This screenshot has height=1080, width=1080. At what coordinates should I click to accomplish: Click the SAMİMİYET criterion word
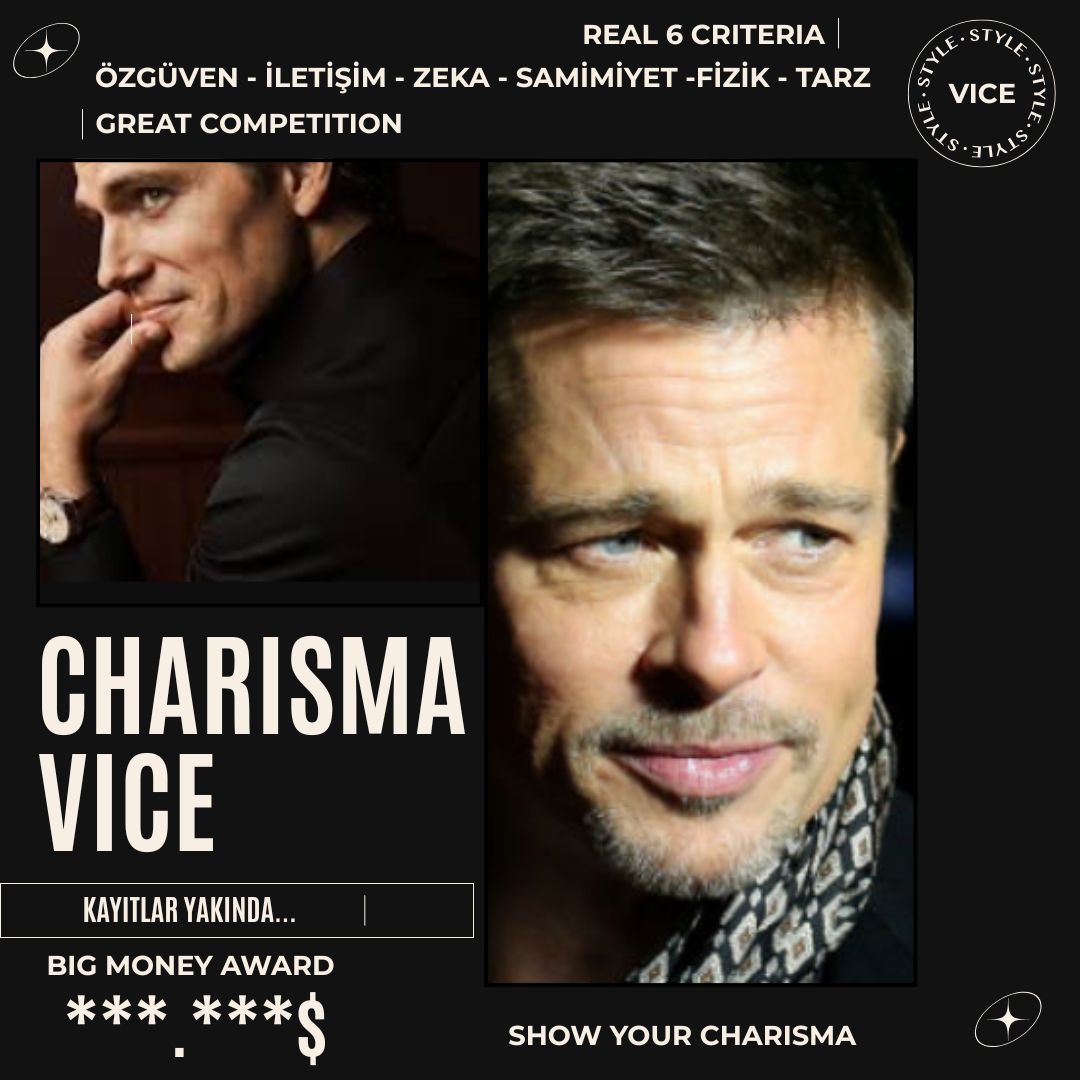click(x=596, y=78)
